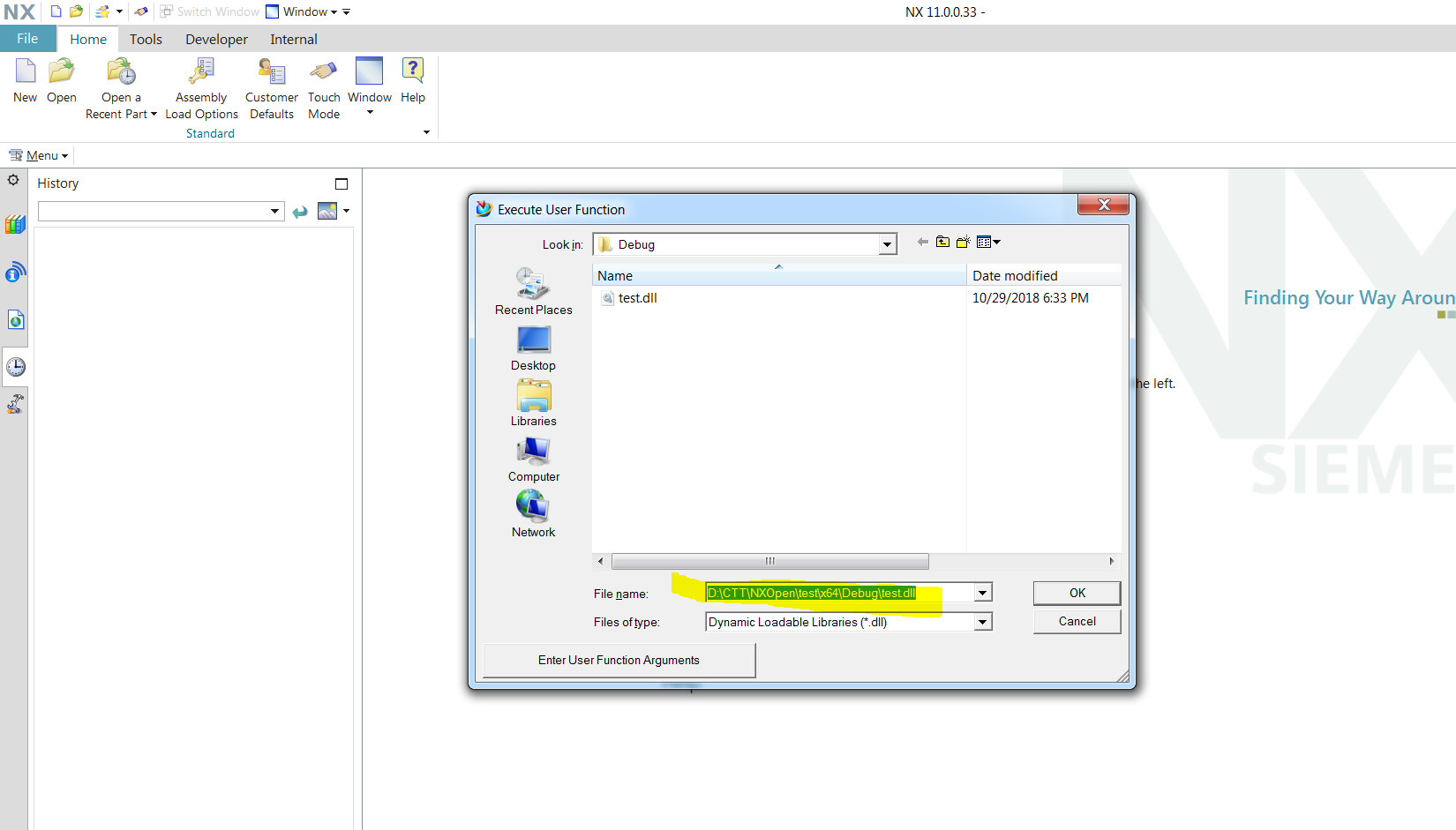The width and height of the screenshot is (1456, 830).
Task: Click the Touch Mode hand icon in quick access toolbar
Action: click(x=141, y=11)
